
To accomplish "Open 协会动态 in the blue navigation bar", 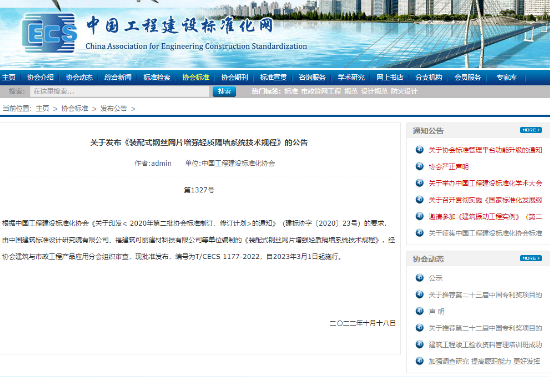I will (x=79, y=77).
